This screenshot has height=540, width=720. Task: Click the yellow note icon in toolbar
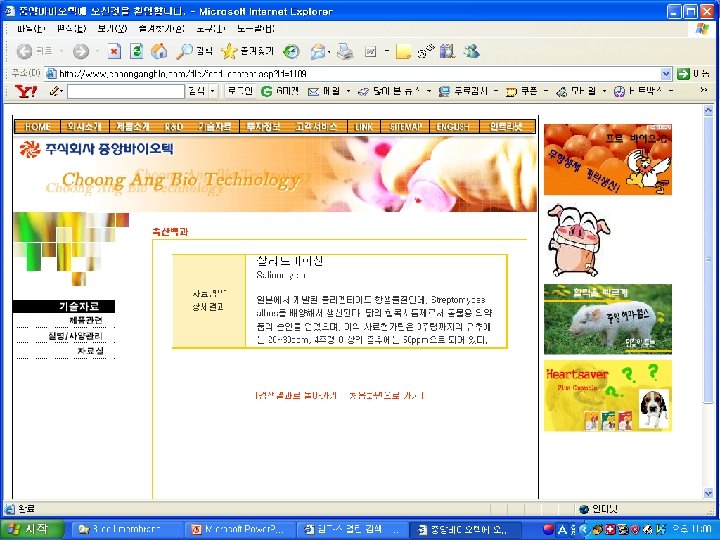pos(403,51)
